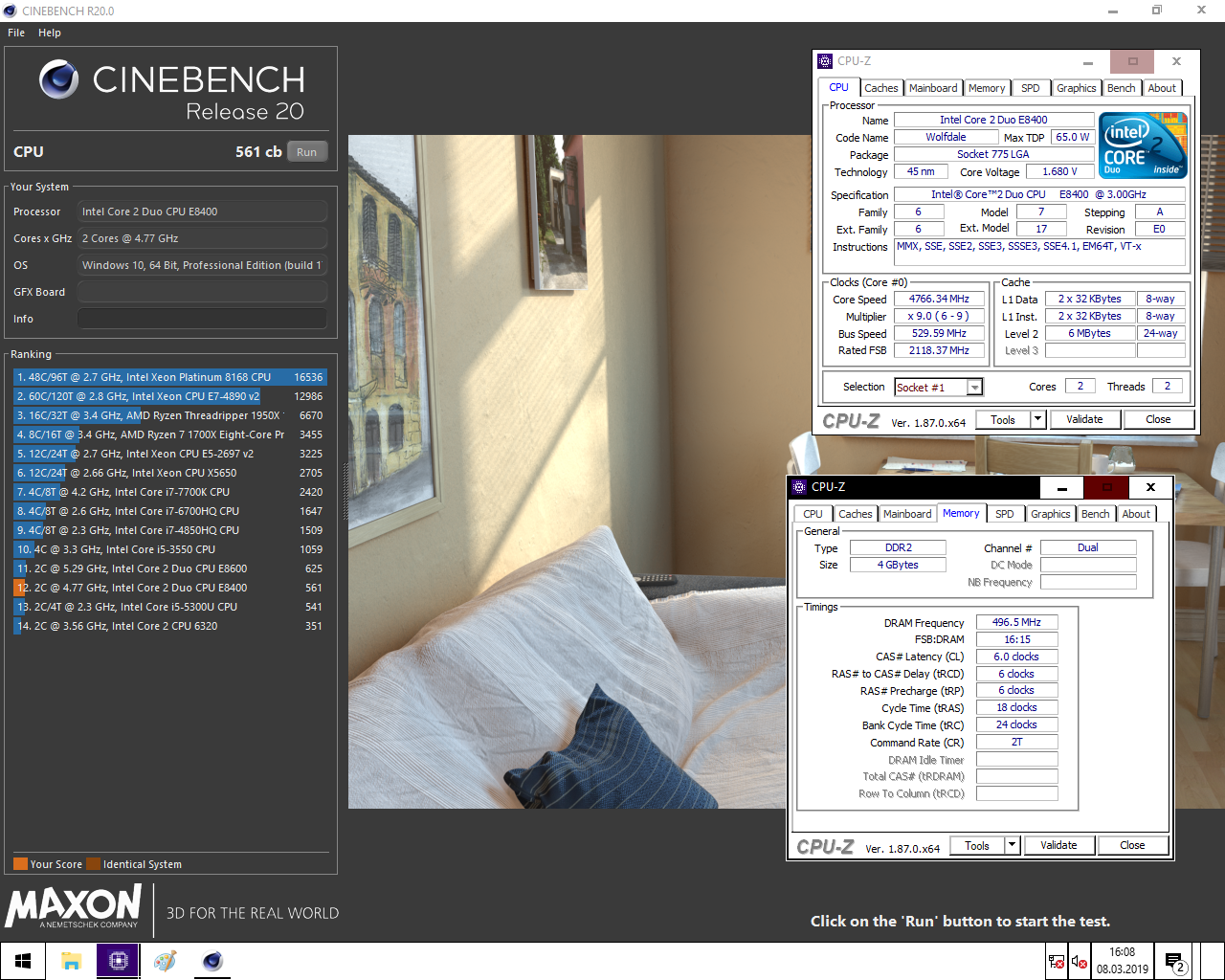This screenshot has width=1225, height=980.
Task: Click FSB:DRAM value 16:15
Action: tap(1016, 639)
